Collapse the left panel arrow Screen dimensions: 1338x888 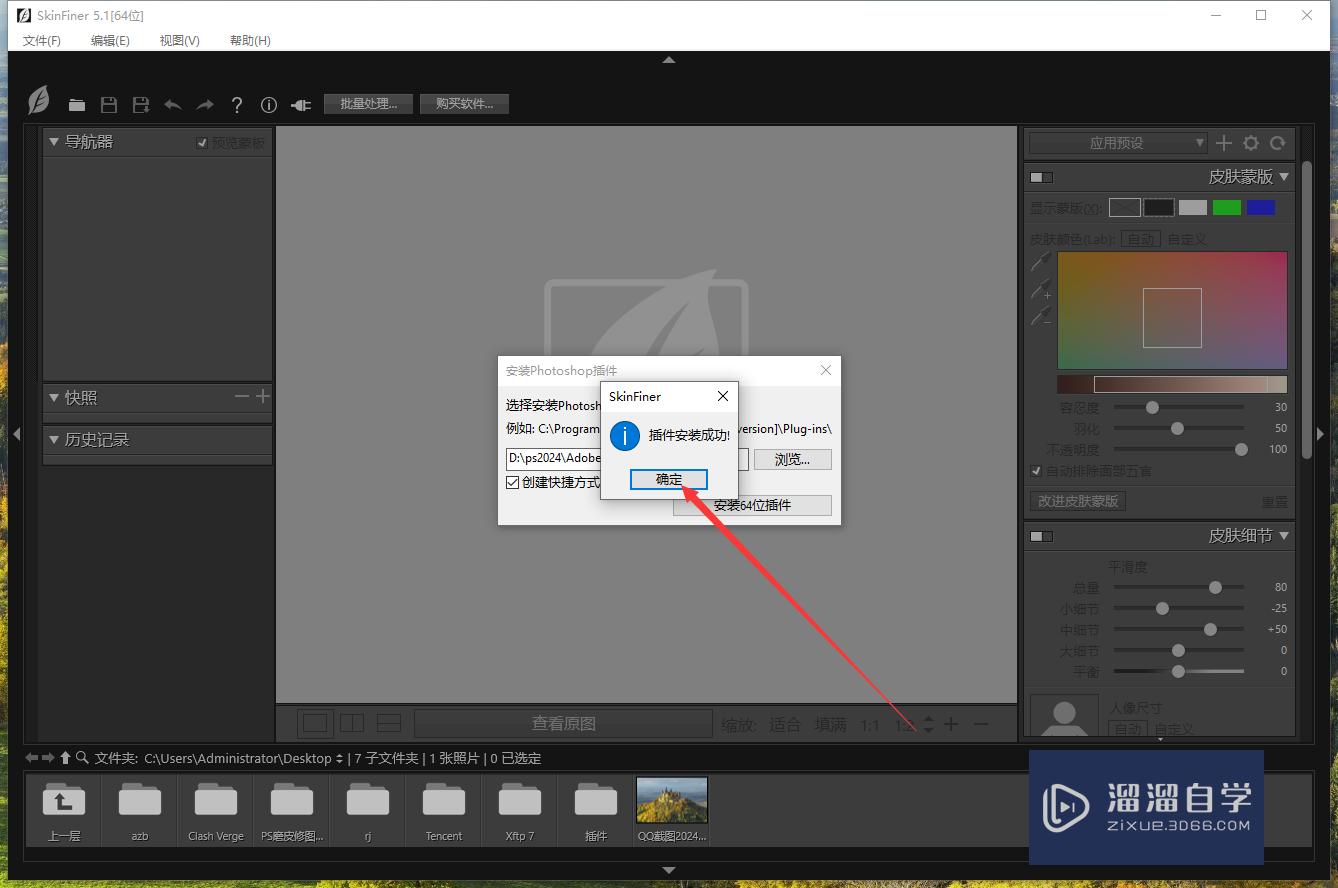click(16, 433)
